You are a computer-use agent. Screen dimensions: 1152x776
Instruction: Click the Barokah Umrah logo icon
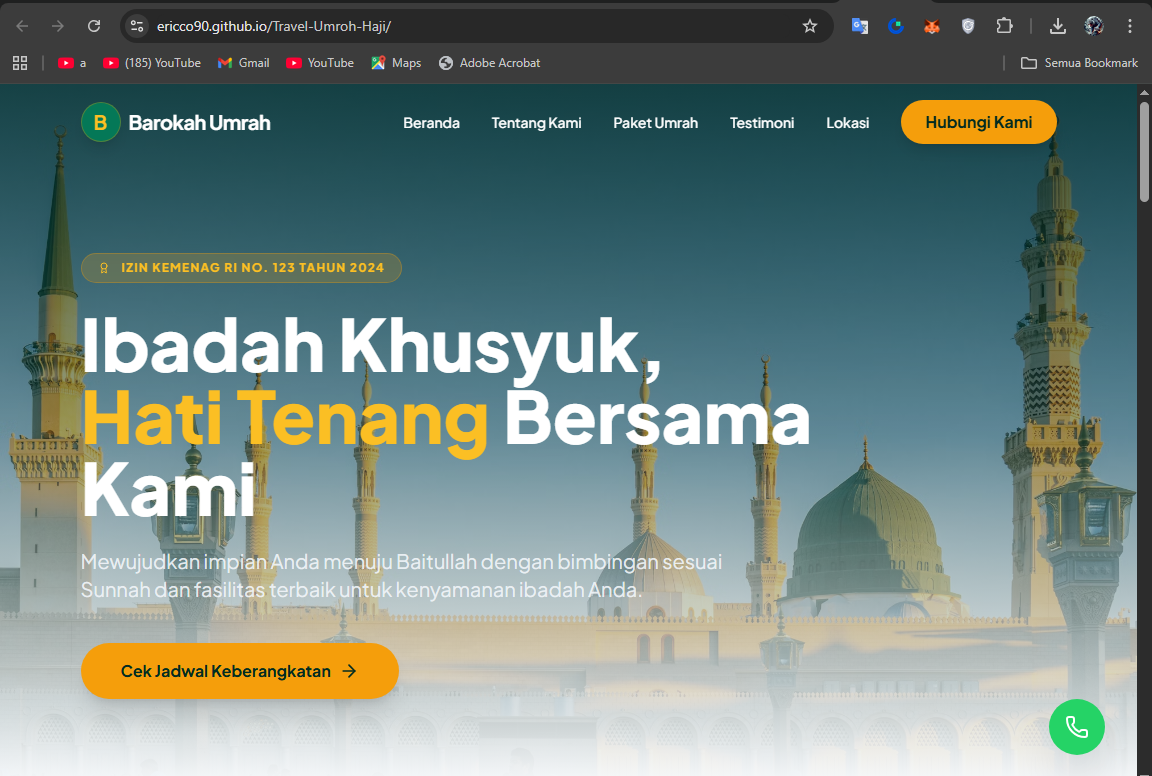(100, 122)
